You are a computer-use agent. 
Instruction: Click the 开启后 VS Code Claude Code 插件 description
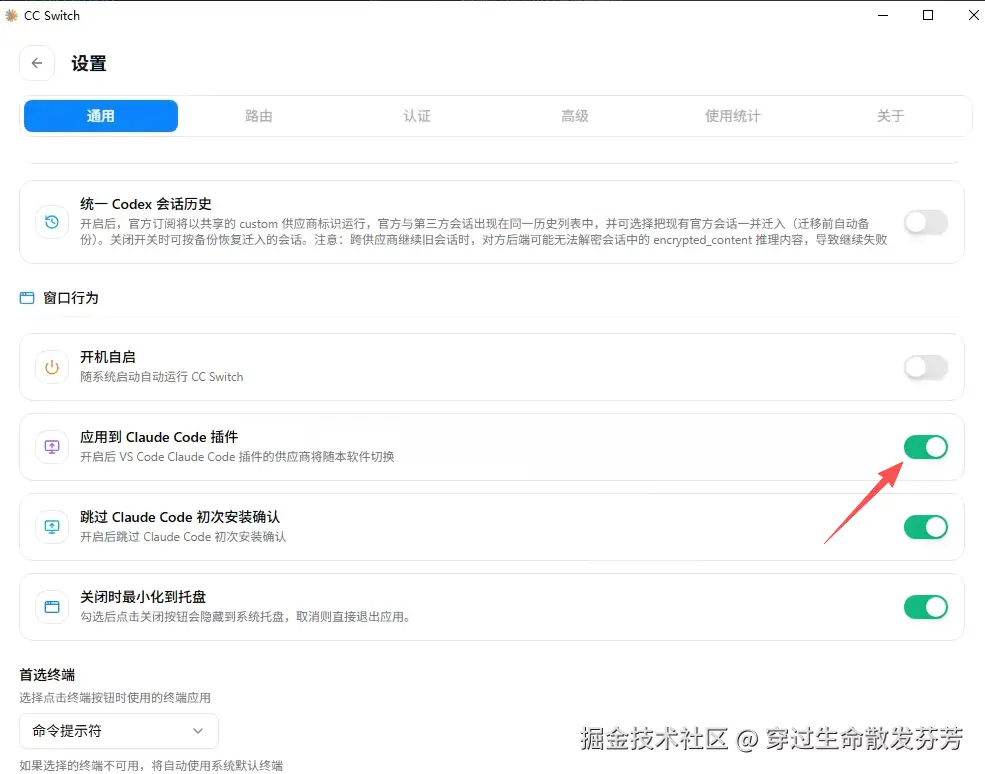point(237,456)
